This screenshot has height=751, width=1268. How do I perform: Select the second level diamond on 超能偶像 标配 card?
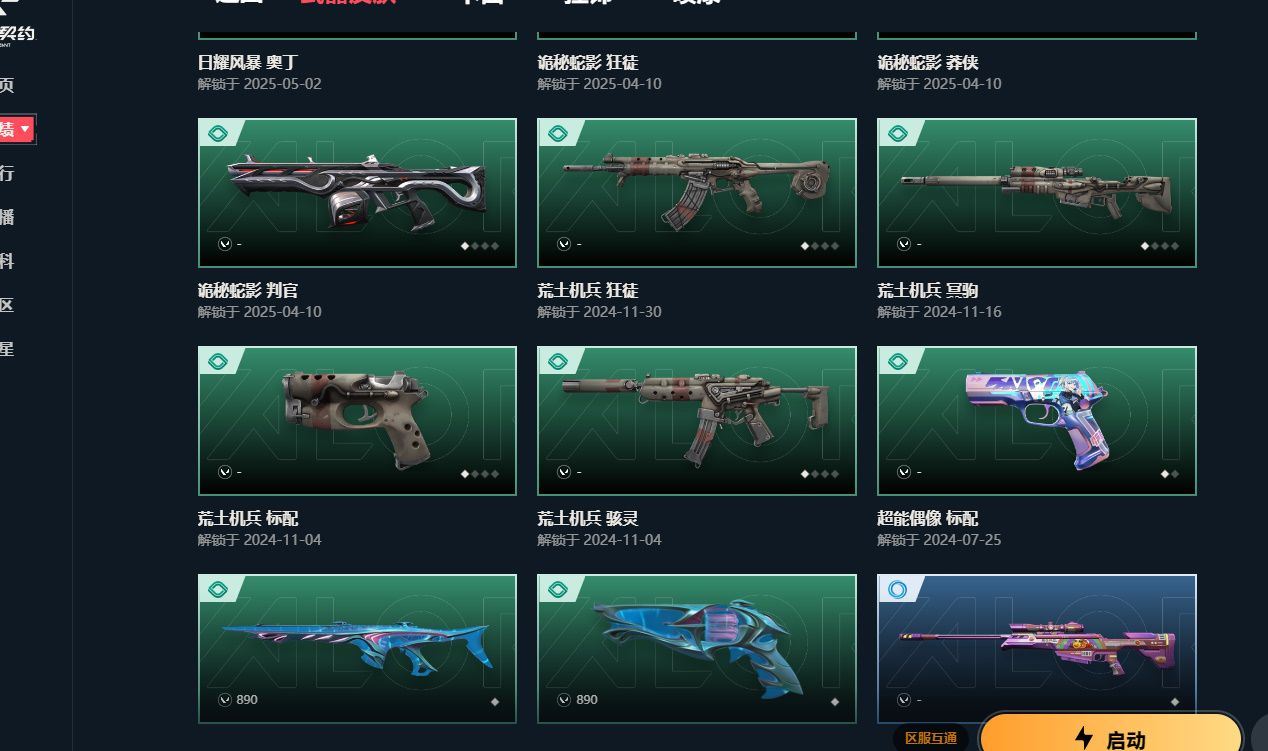[x=1175, y=474]
